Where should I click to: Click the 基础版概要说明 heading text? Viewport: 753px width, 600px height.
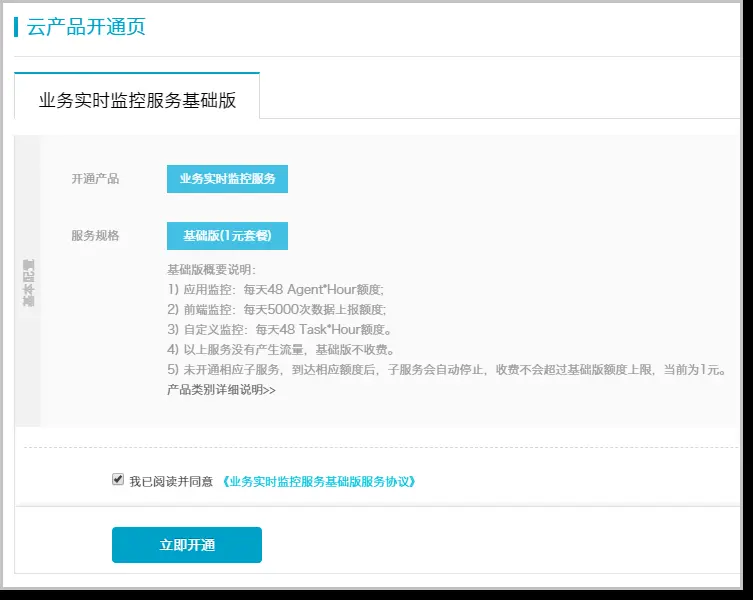pos(211,269)
